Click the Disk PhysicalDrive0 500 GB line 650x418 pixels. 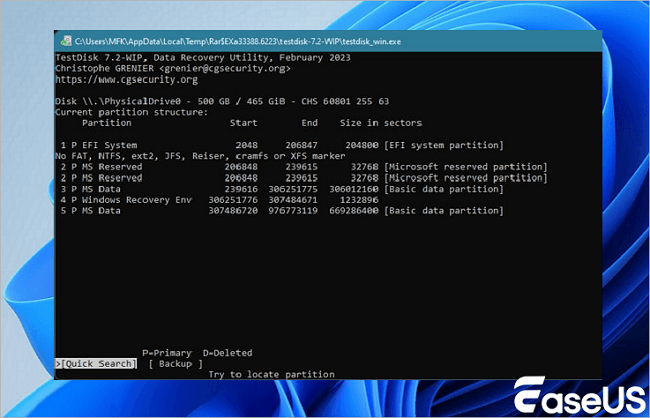pyautogui.click(x=222, y=101)
